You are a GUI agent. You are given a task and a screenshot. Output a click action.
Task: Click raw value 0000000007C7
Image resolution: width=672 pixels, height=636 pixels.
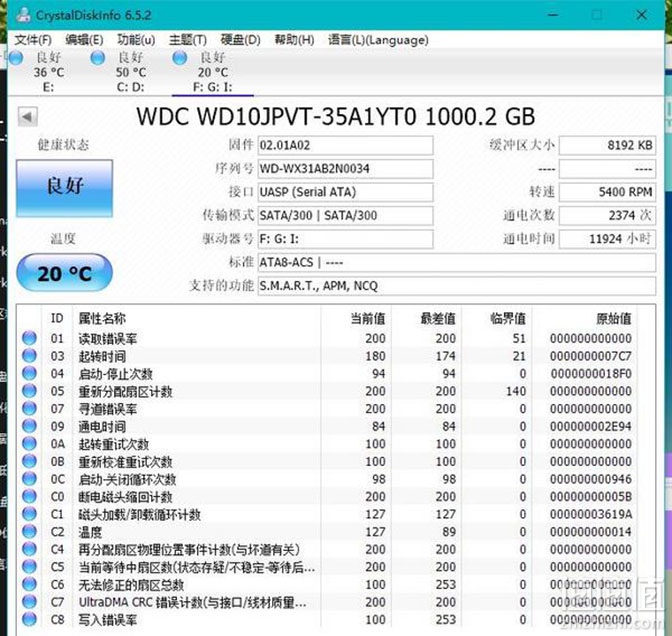point(591,356)
